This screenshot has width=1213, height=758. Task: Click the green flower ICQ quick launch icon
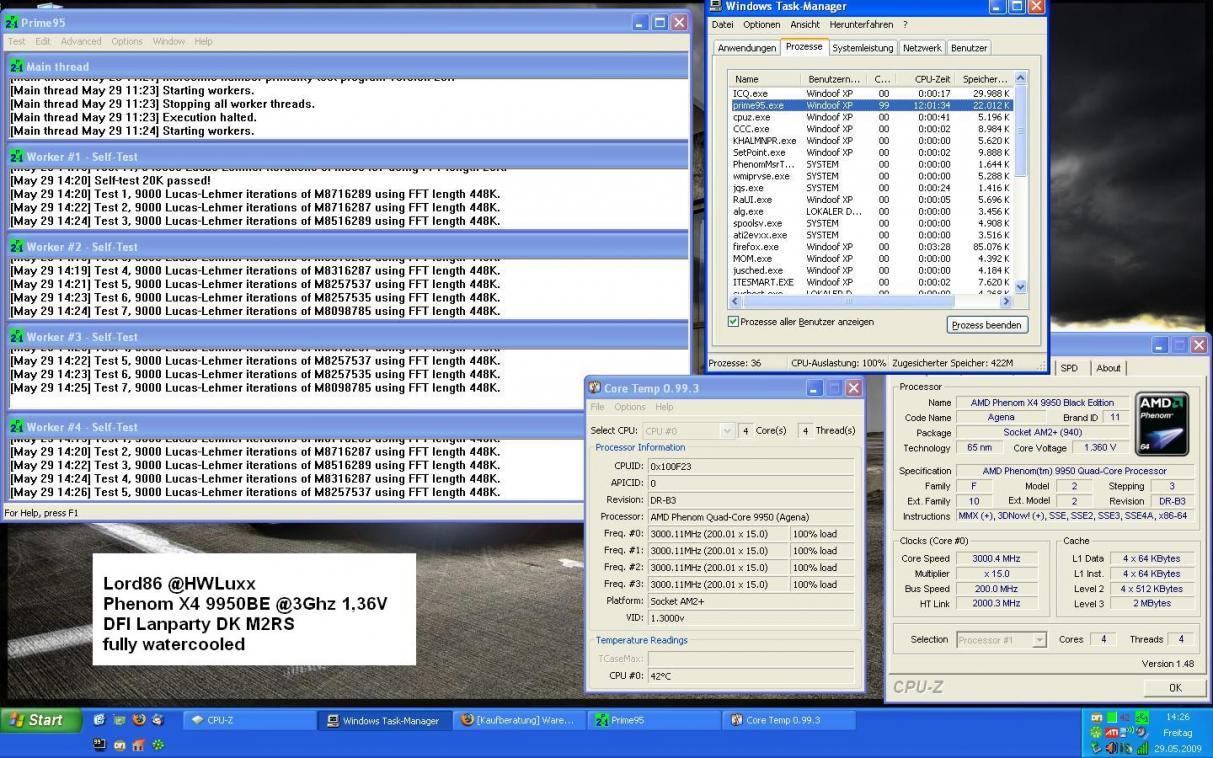tap(158, 745)
